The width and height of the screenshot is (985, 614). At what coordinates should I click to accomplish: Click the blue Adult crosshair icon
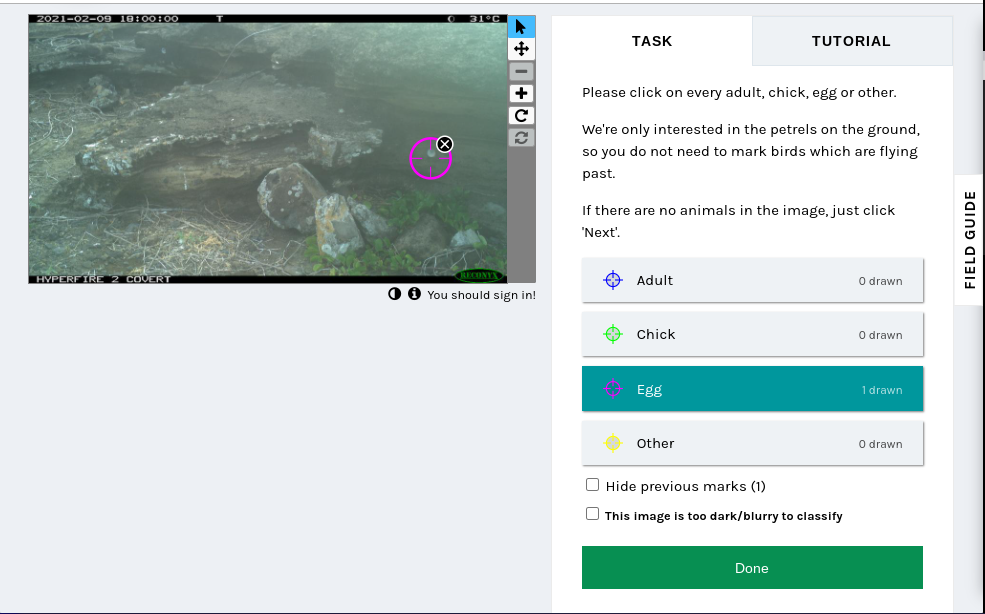click(612, 280)
